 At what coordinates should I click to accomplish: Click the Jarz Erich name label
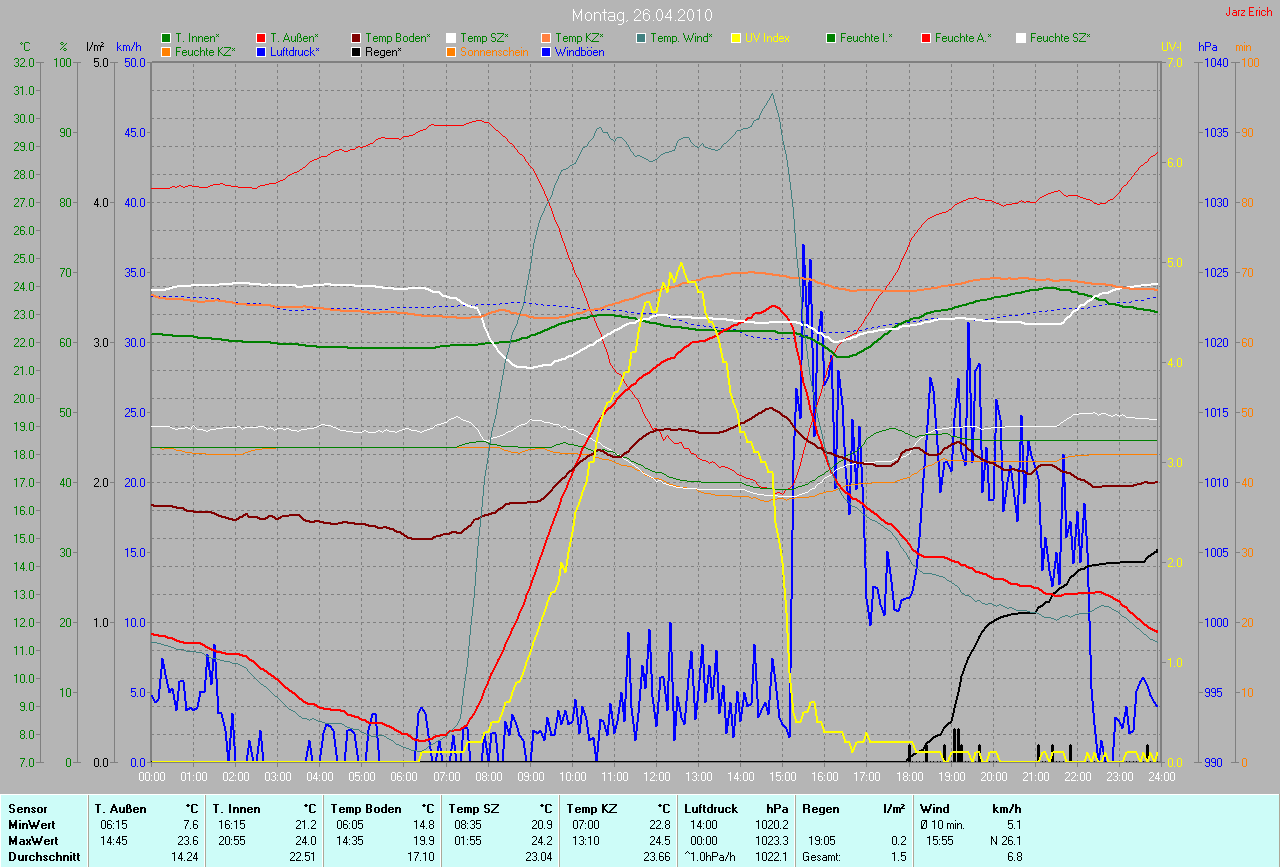pyautogui.click(x=1250, y=12)
